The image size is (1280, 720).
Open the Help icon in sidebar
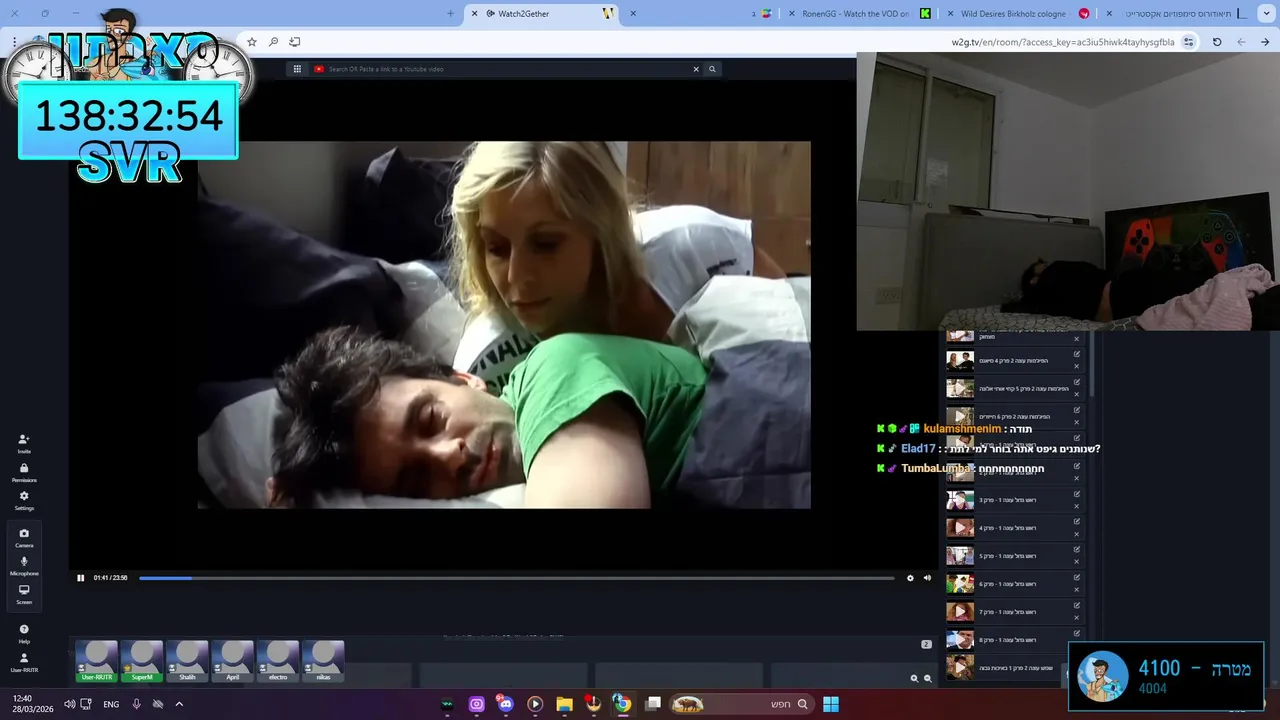coord(24,633)
